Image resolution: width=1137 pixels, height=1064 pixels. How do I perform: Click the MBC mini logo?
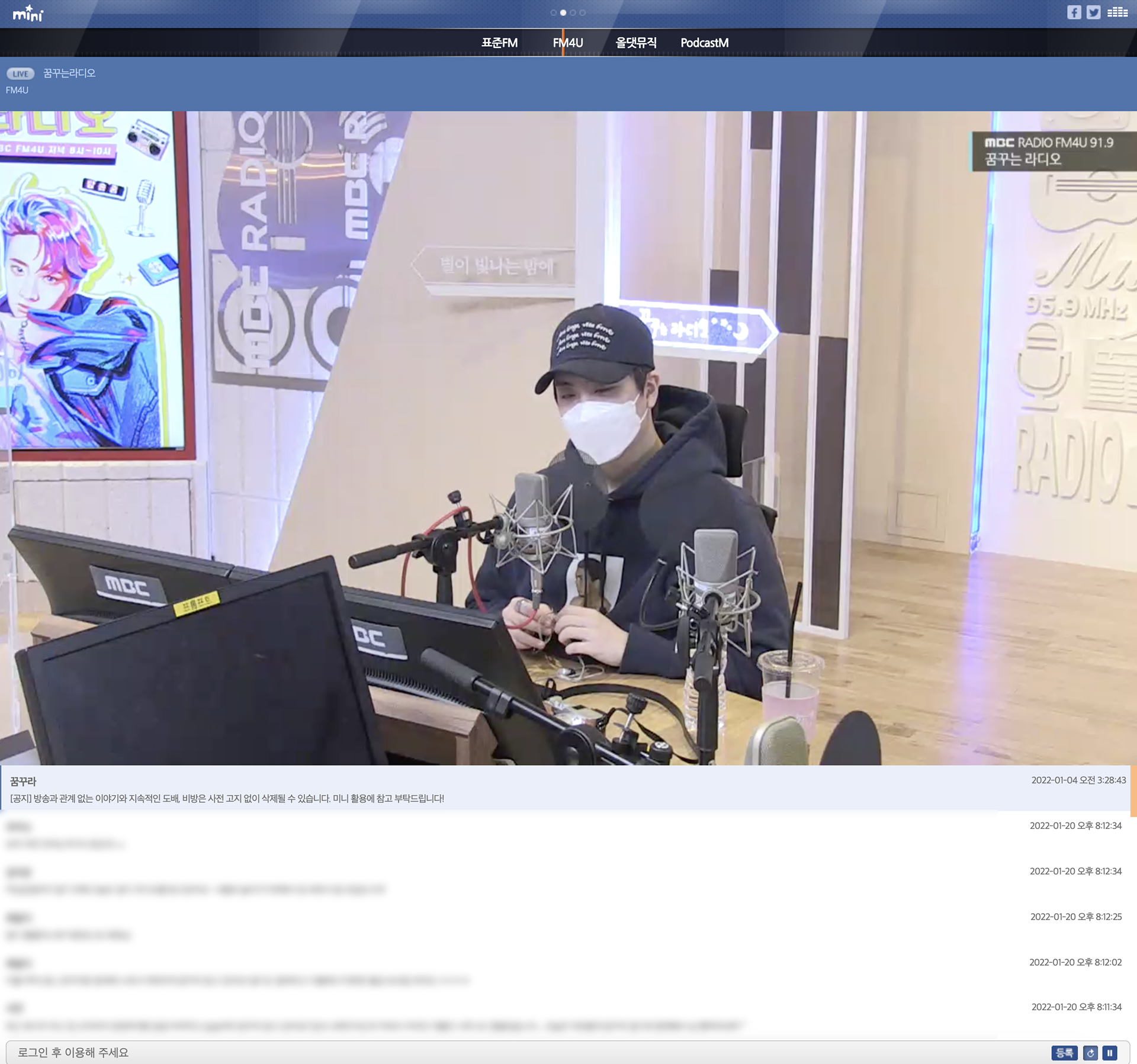(28, 13)
